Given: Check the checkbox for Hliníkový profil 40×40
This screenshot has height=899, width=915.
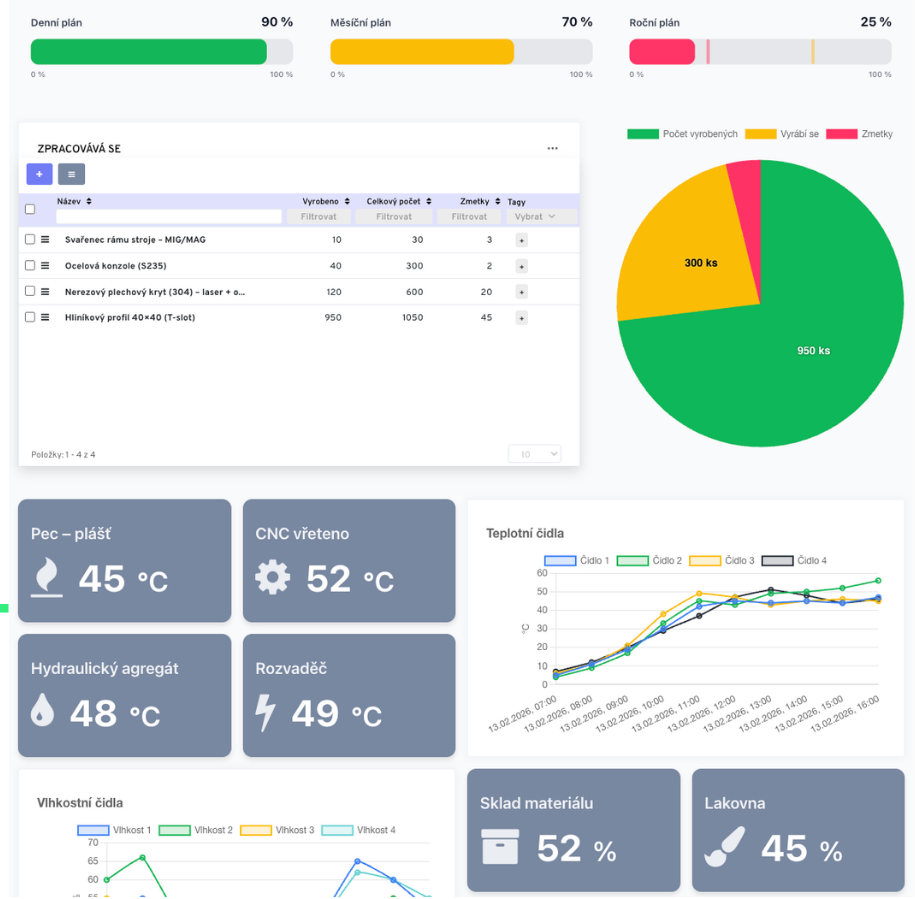Looking at the screenshot, I should (x=30, y=317).
